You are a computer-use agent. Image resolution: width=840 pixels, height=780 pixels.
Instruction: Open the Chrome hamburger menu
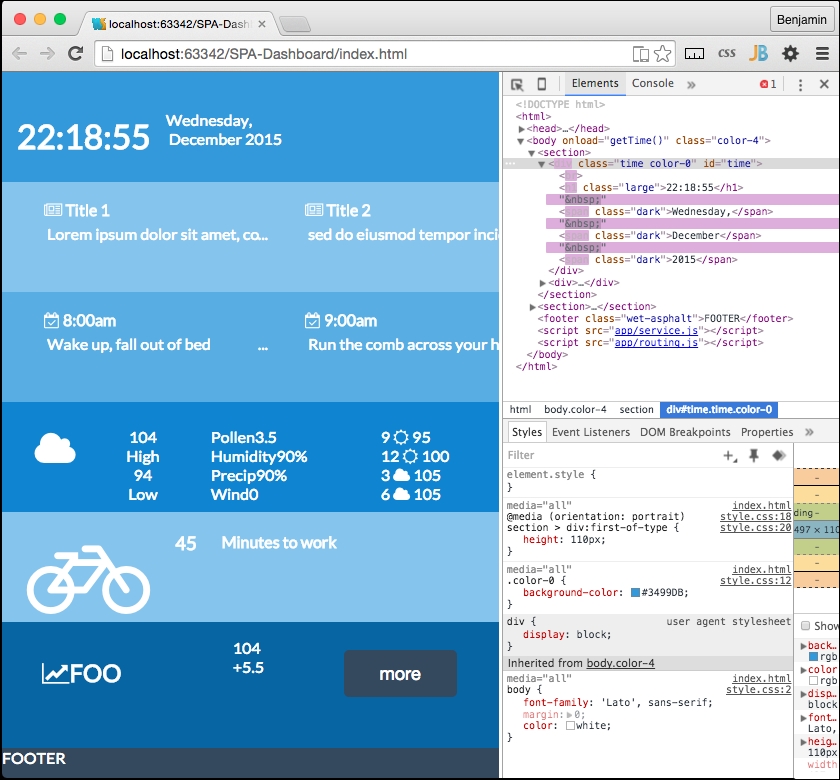coord(822,54)
